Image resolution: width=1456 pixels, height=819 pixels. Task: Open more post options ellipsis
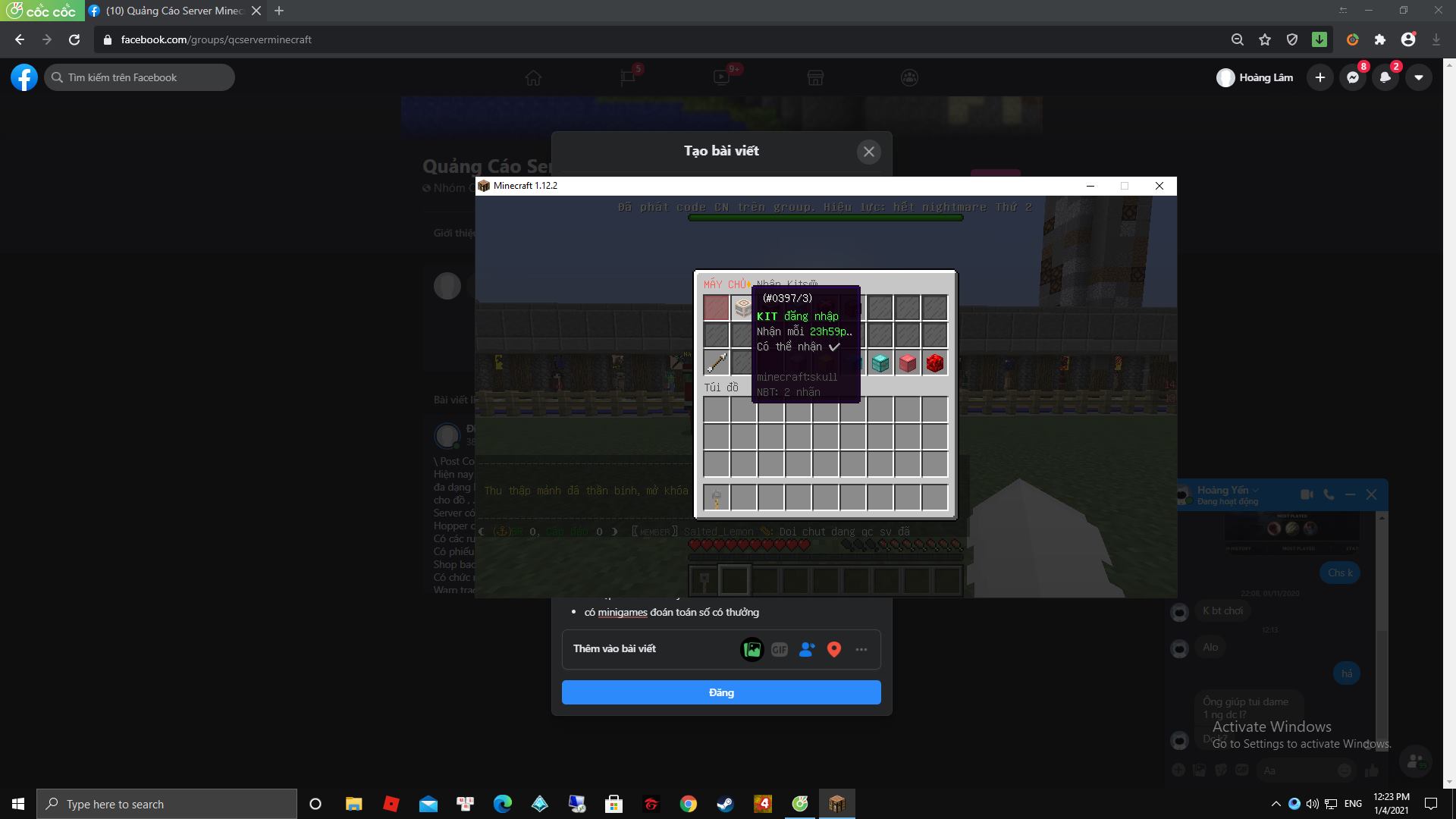(861, 649)
